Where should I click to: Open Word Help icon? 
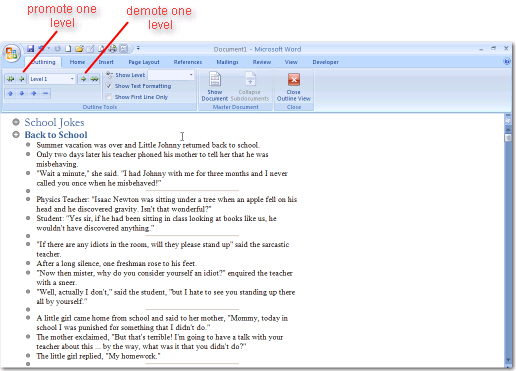(507, 61)
